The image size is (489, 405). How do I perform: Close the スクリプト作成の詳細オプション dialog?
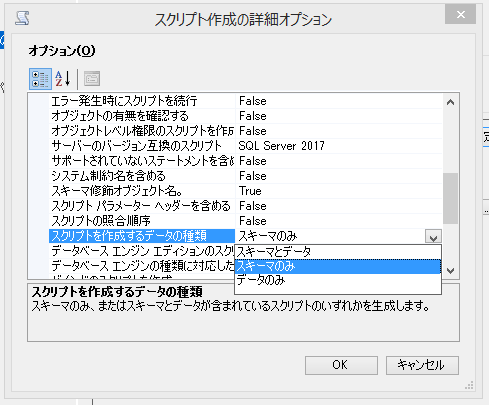460,15
